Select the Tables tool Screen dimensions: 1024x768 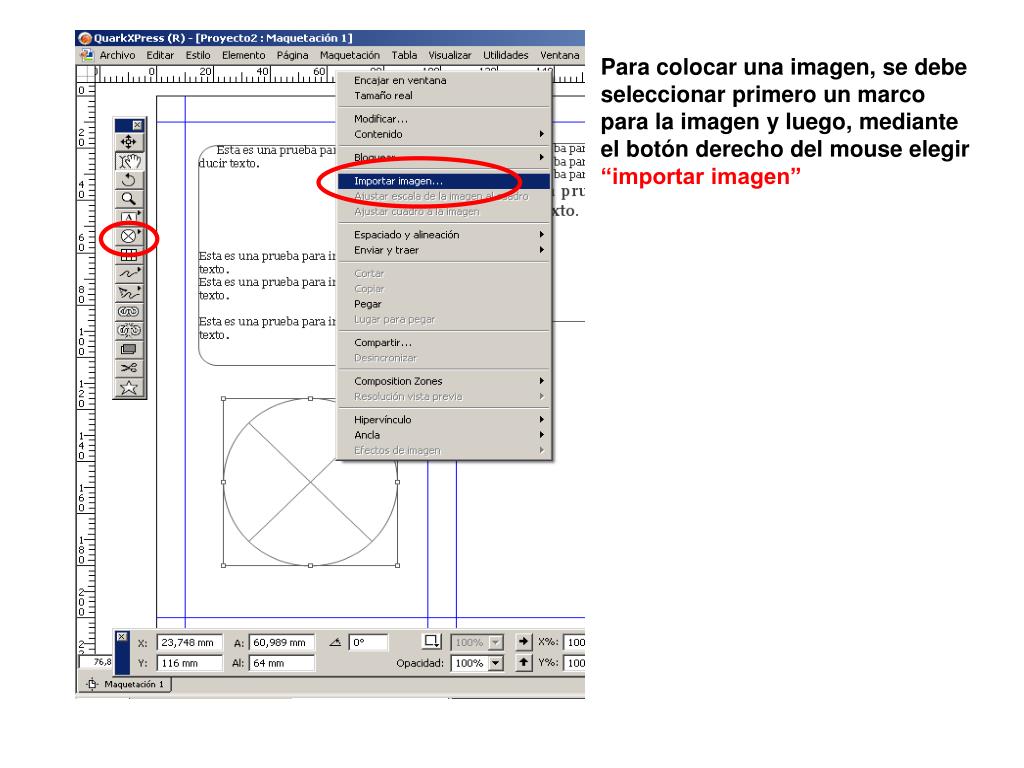pyautogui.click(x=129, y=255)
